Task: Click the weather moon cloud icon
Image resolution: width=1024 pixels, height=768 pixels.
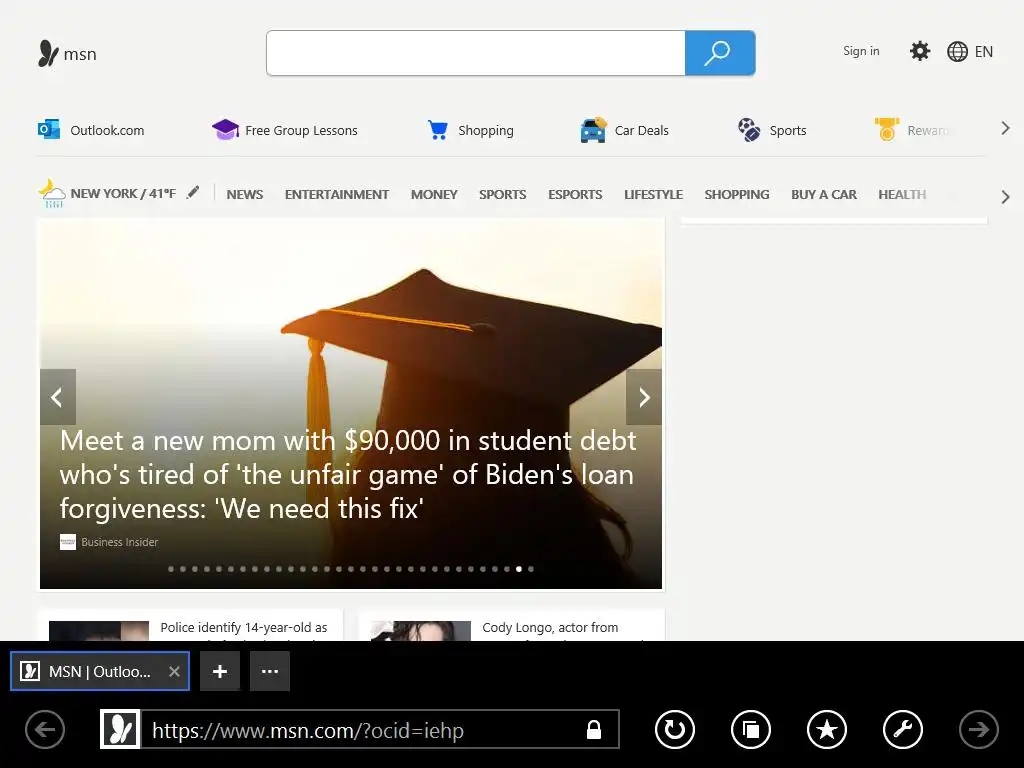Action: [x=52, y=193]
